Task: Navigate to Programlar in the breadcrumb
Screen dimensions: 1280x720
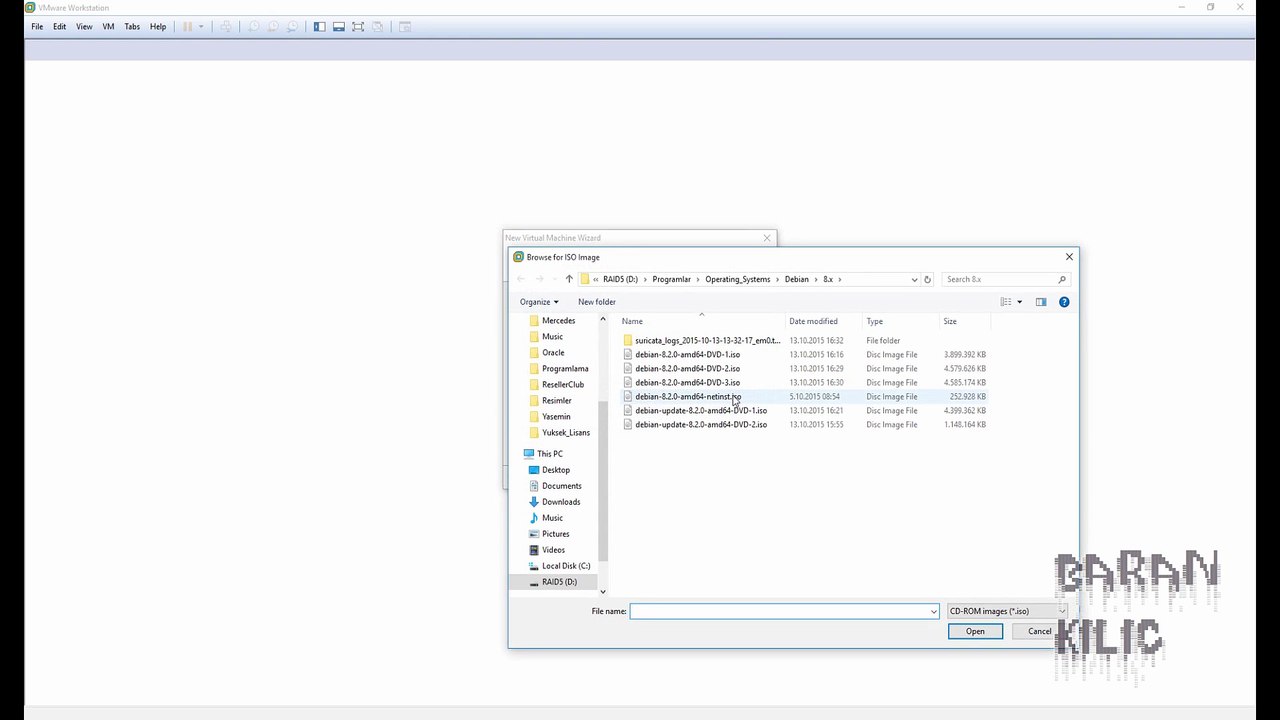Action: point(672,279)
